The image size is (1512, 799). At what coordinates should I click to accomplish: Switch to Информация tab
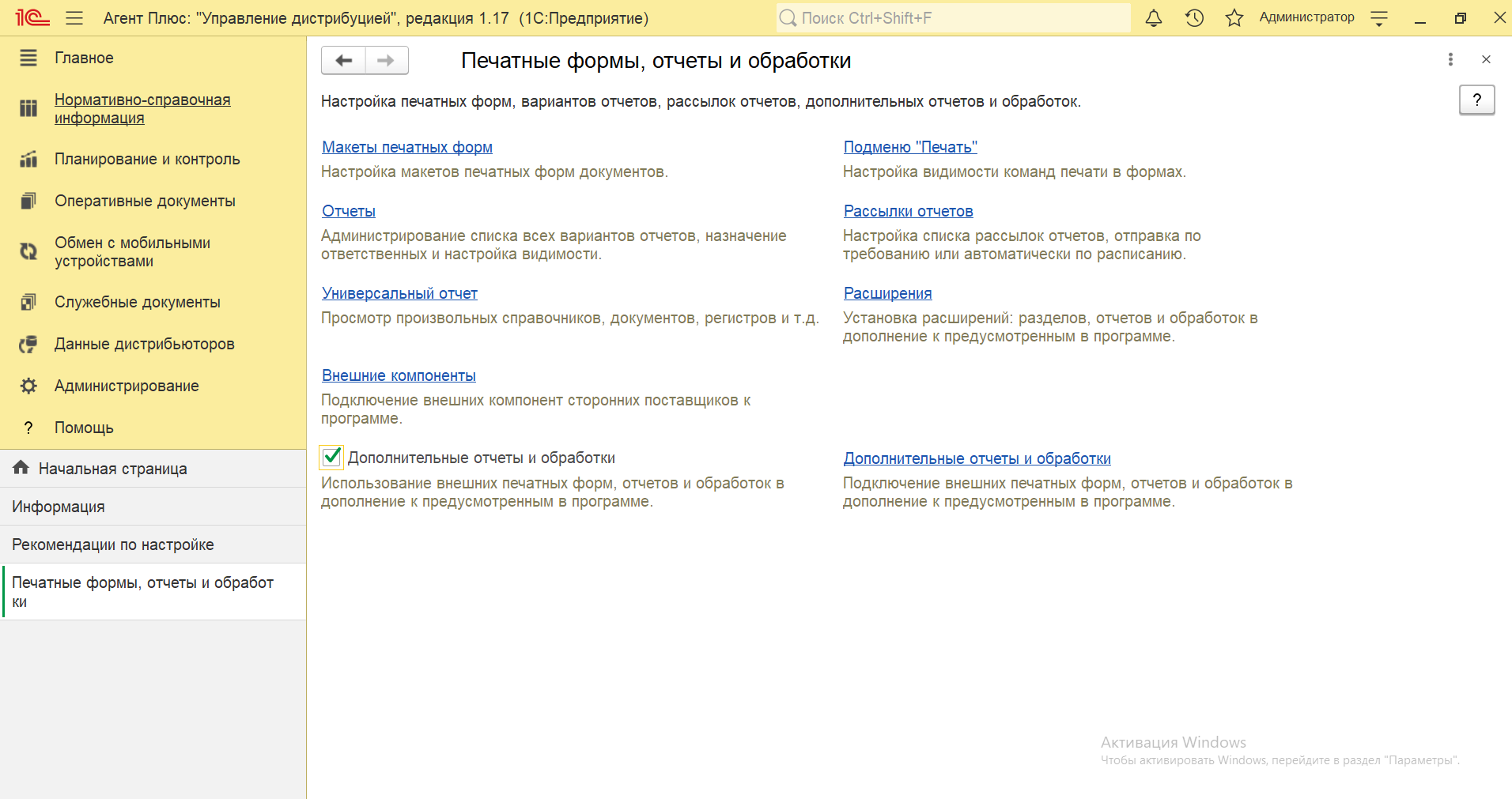[153, 507]
